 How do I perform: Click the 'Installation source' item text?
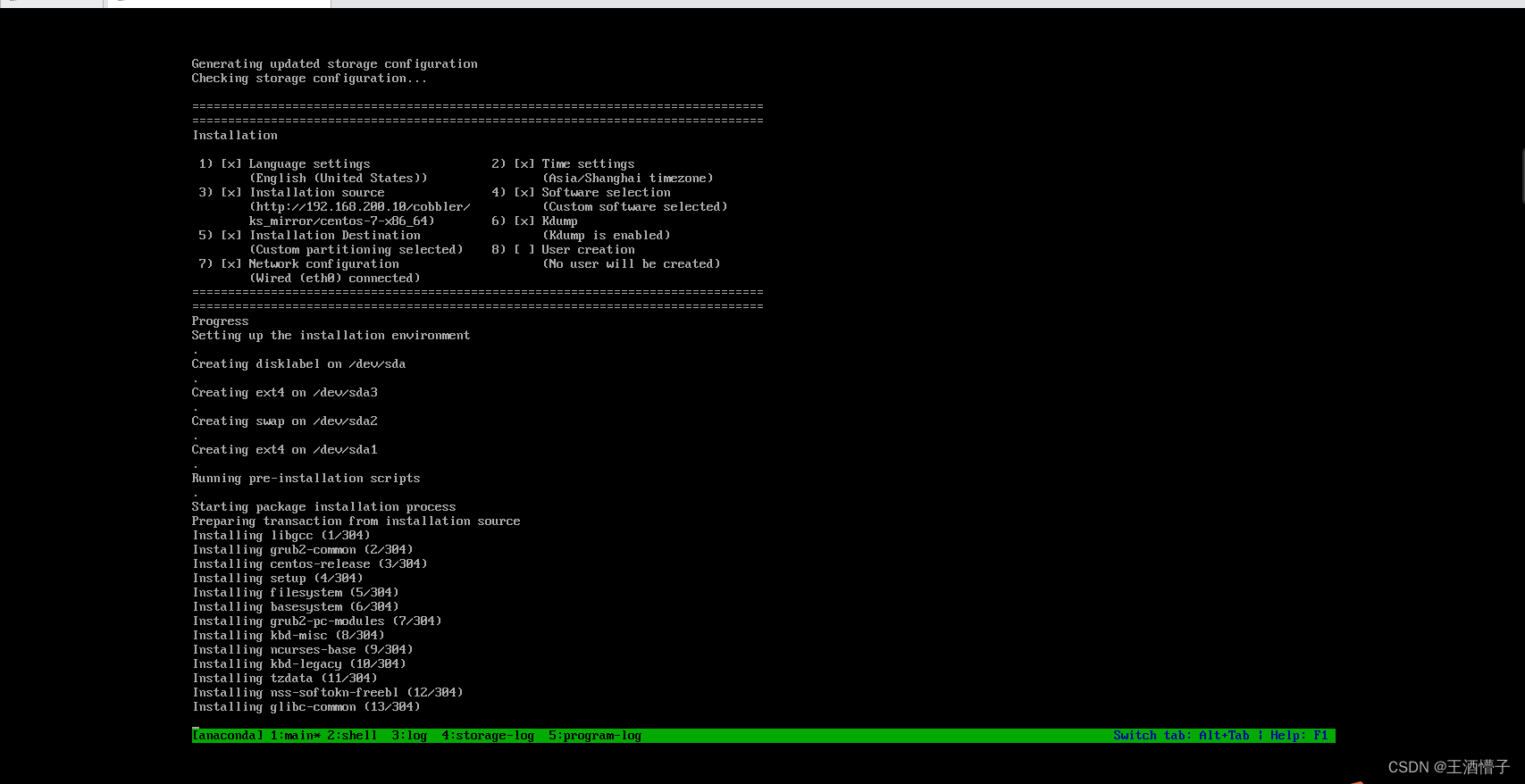316,193
